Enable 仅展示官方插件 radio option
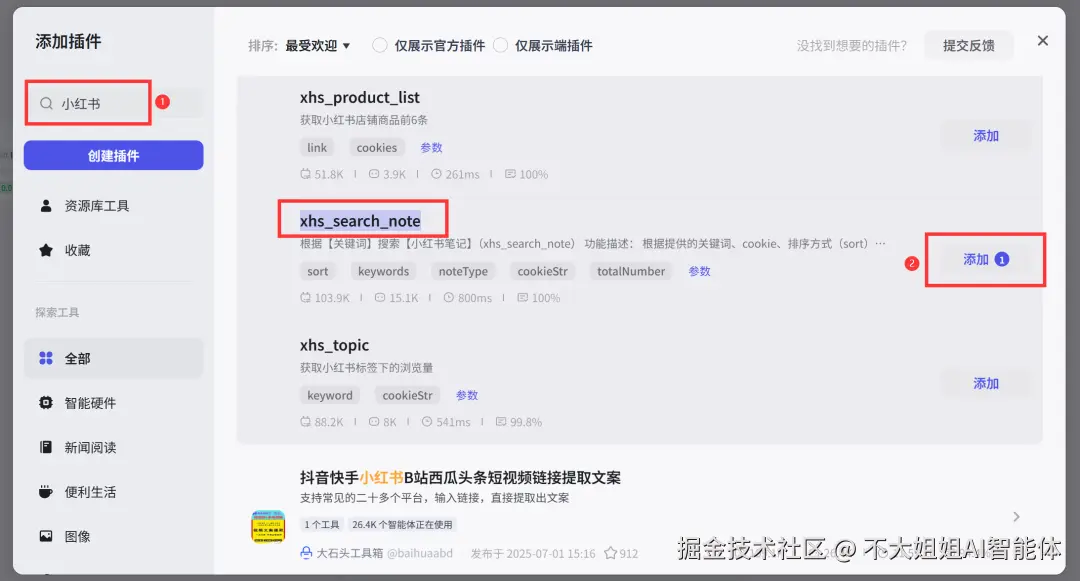 (x=380, y=45)
